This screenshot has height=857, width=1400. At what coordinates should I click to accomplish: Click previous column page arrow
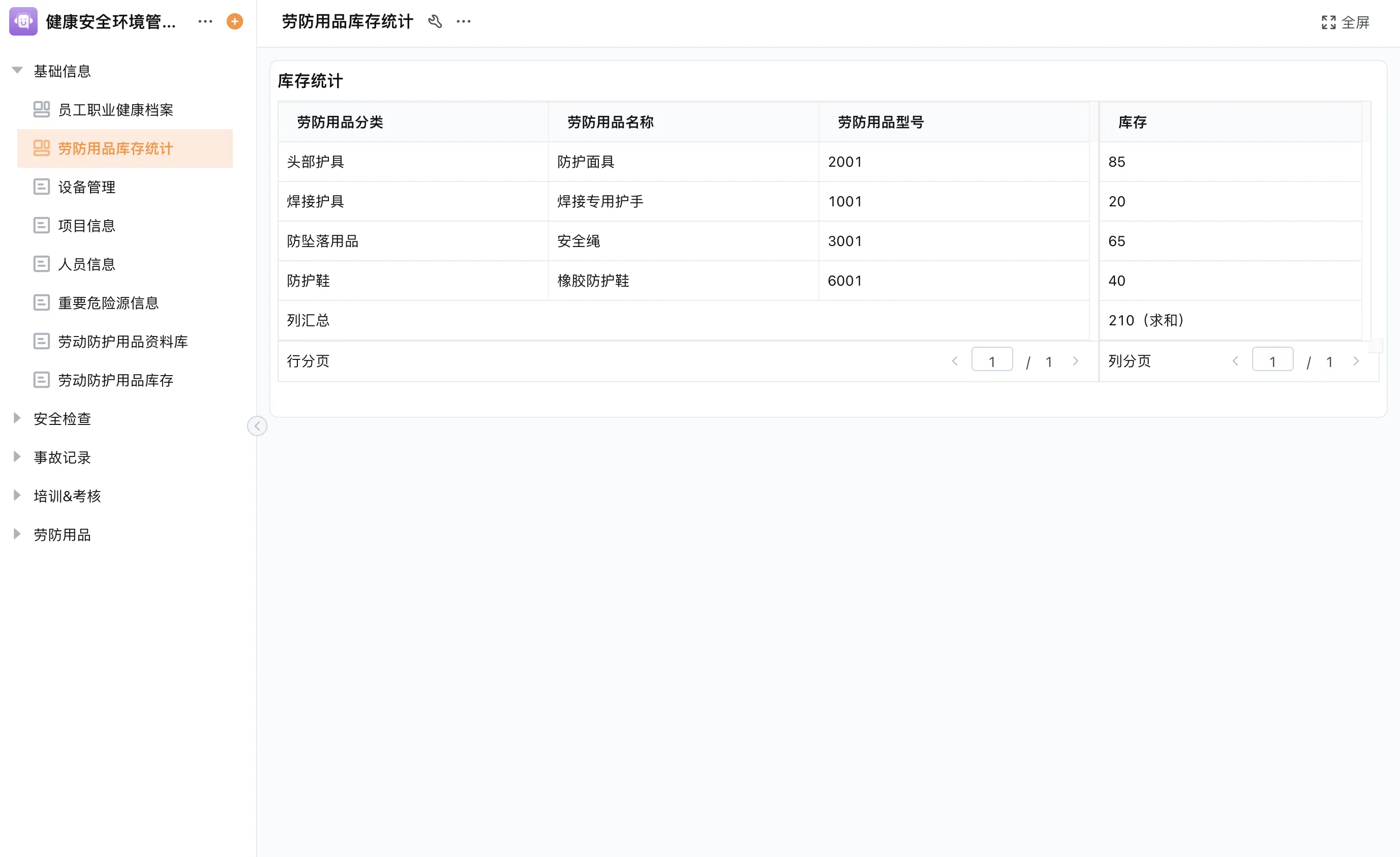click(1235, 361)
